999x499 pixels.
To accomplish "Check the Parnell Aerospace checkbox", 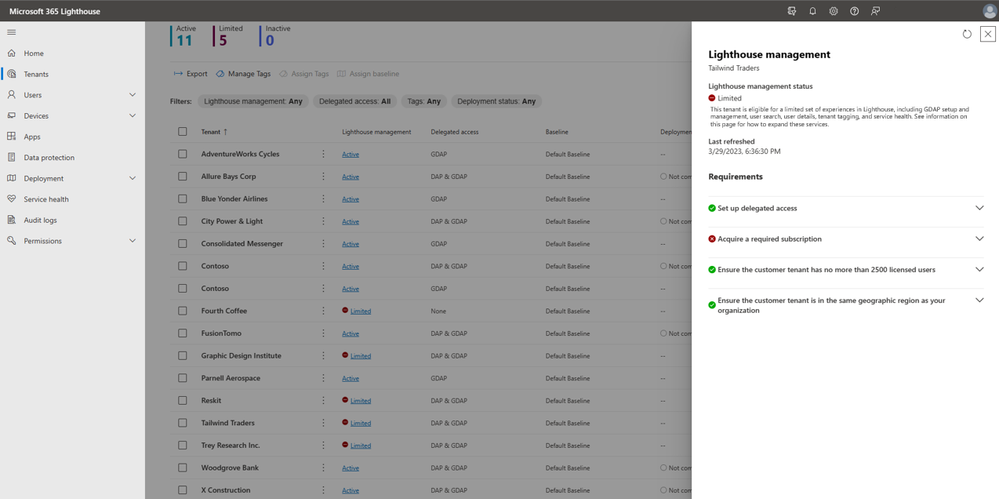I will (183, 378).
